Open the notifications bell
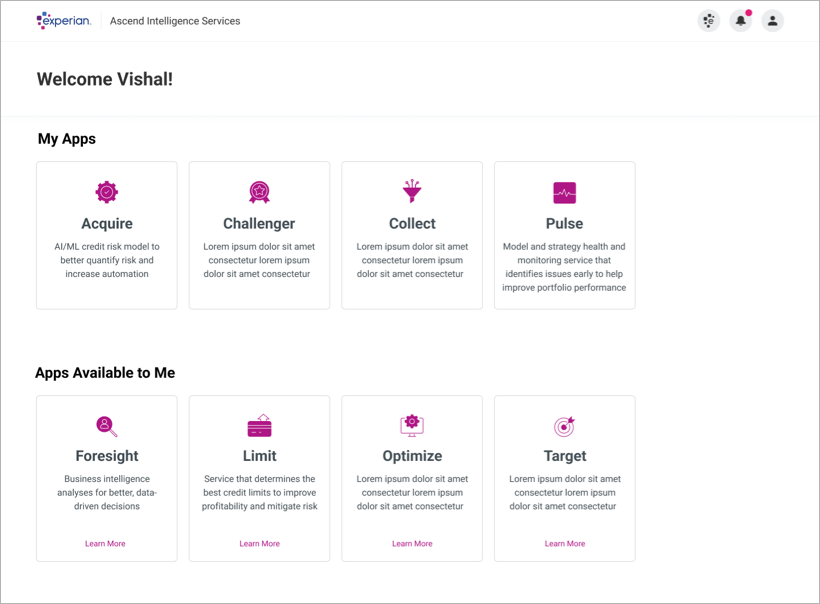Image resolution: width=820 pixels, height=604 pixels. pyautogui.click(x=741, y=20)
